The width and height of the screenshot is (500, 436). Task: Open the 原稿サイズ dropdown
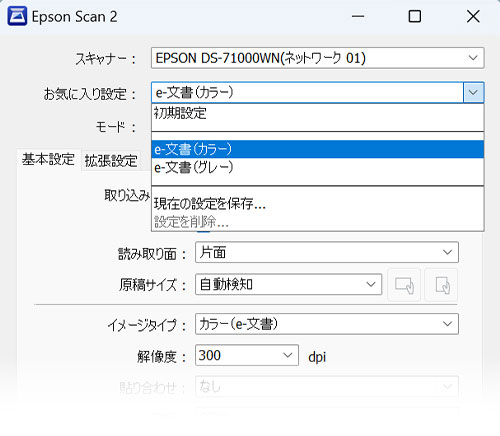[x=288, y=284]
